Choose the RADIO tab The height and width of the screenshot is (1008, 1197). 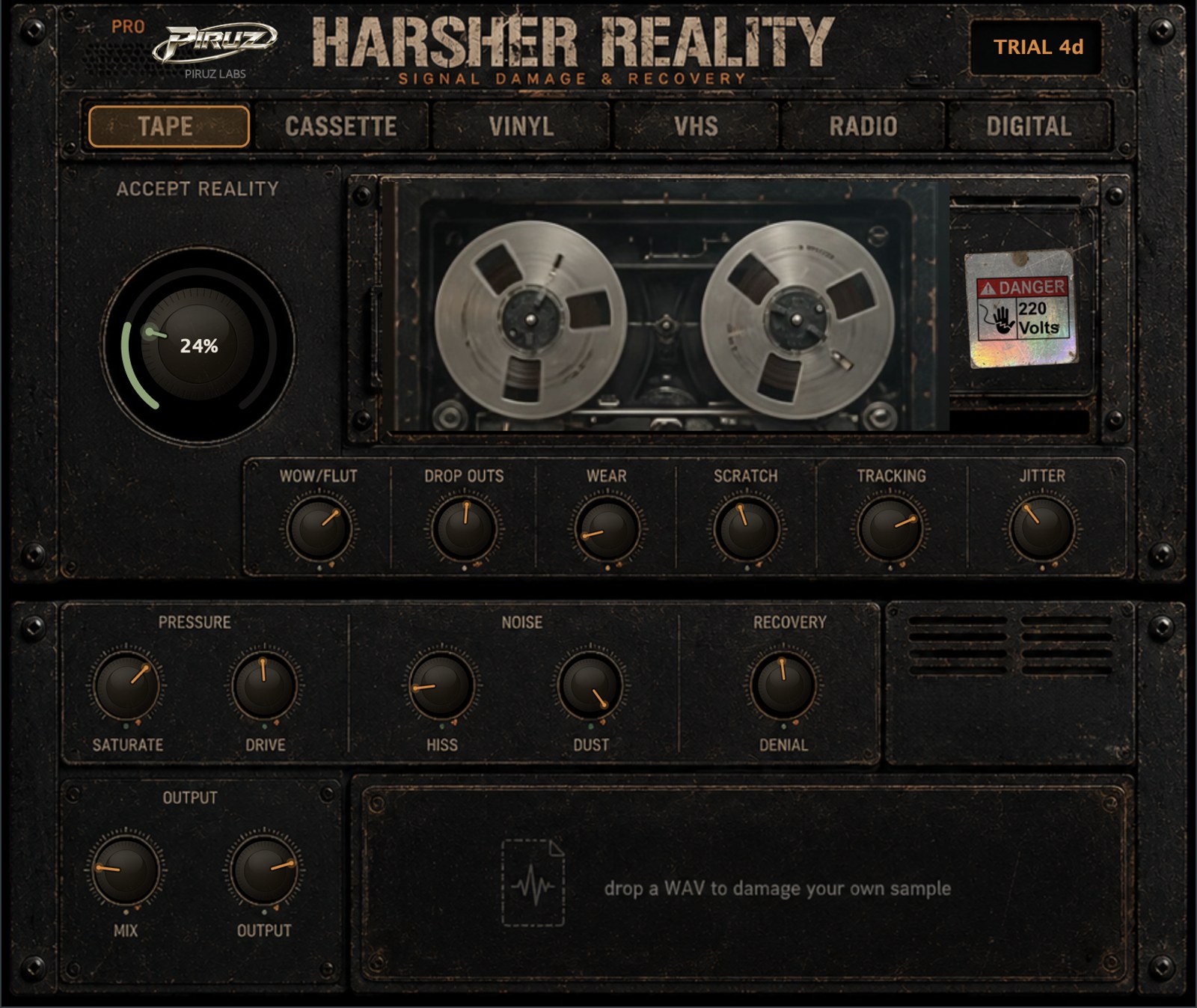click(863, 126)
